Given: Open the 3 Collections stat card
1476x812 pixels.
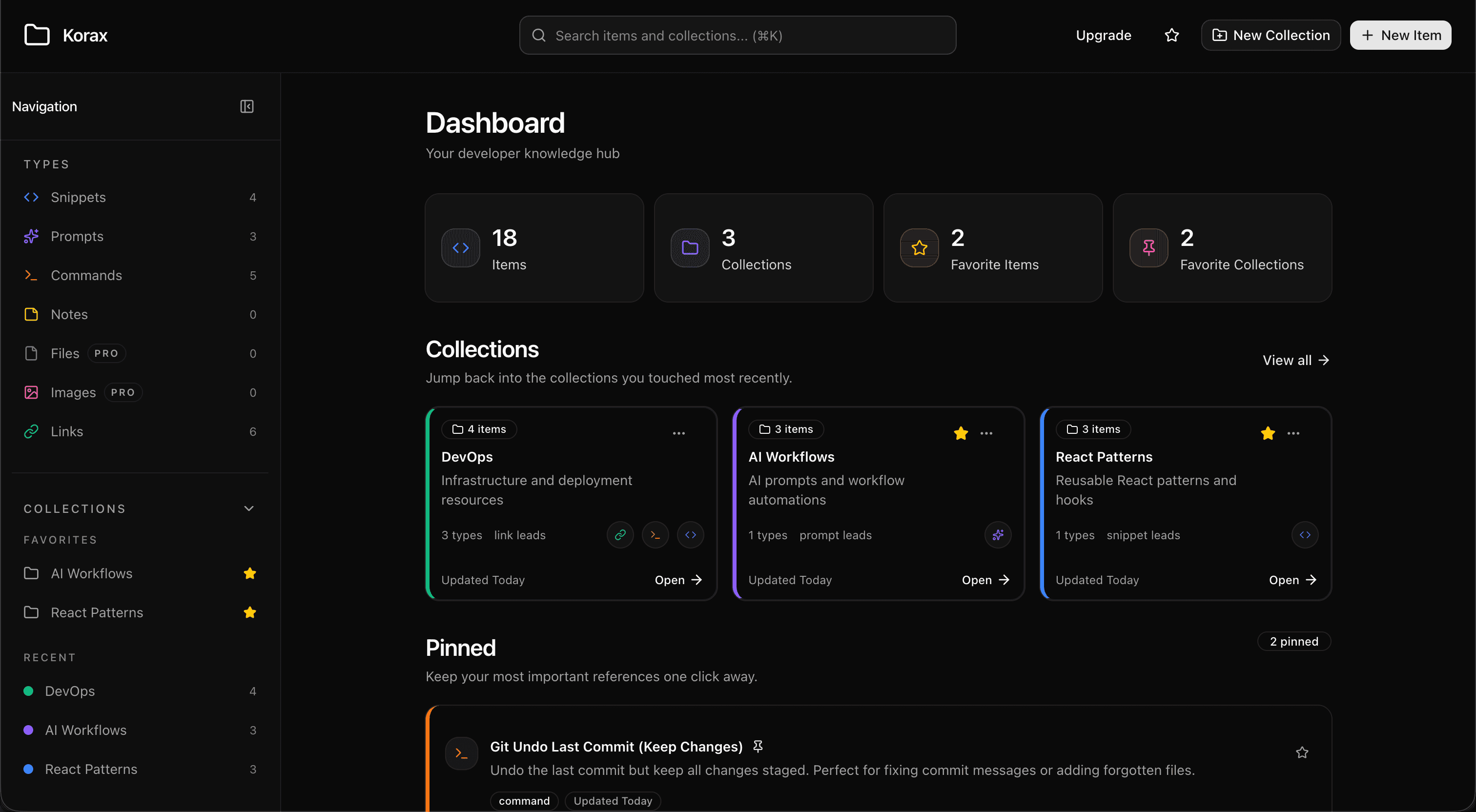Looking at the screenshot, I should click(763, 247).
